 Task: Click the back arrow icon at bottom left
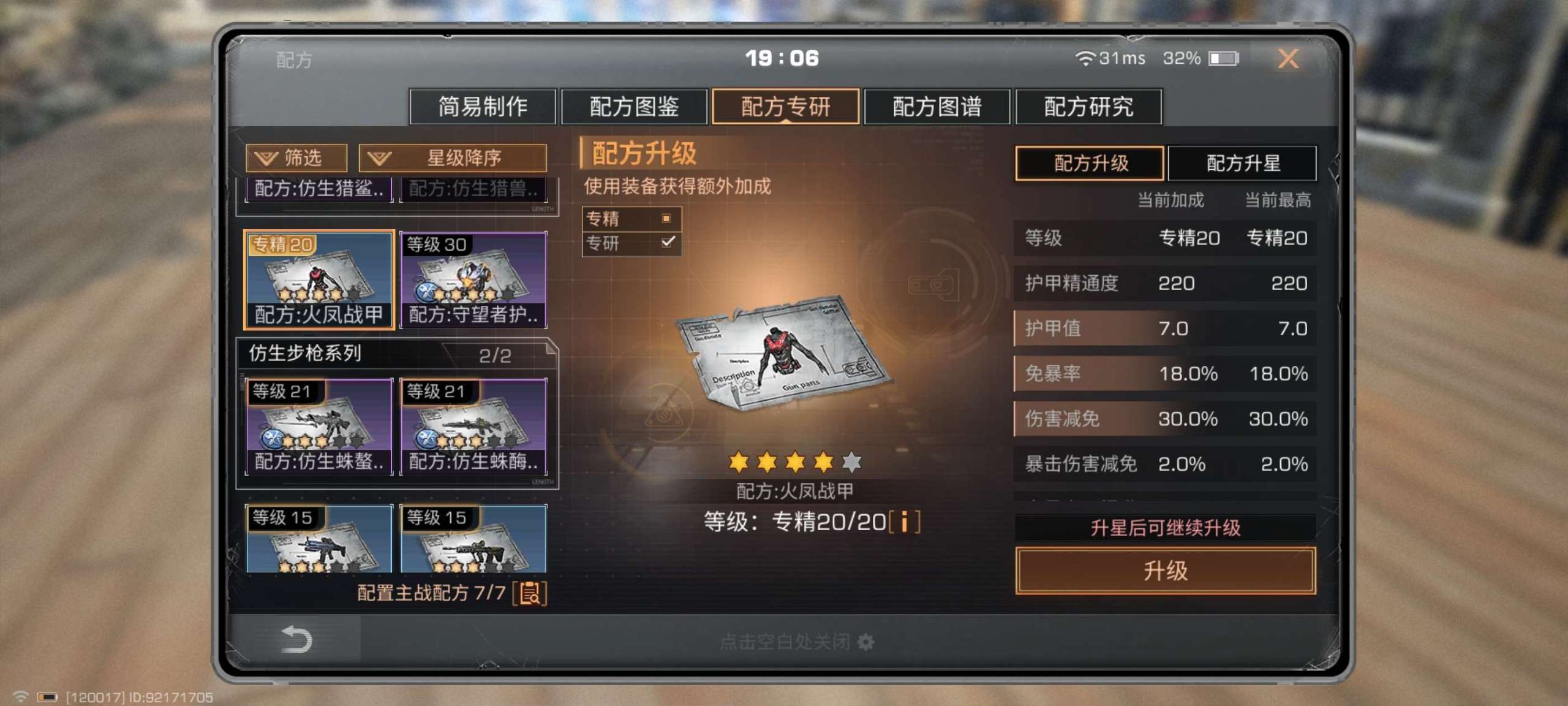click(x=296, y=639)
